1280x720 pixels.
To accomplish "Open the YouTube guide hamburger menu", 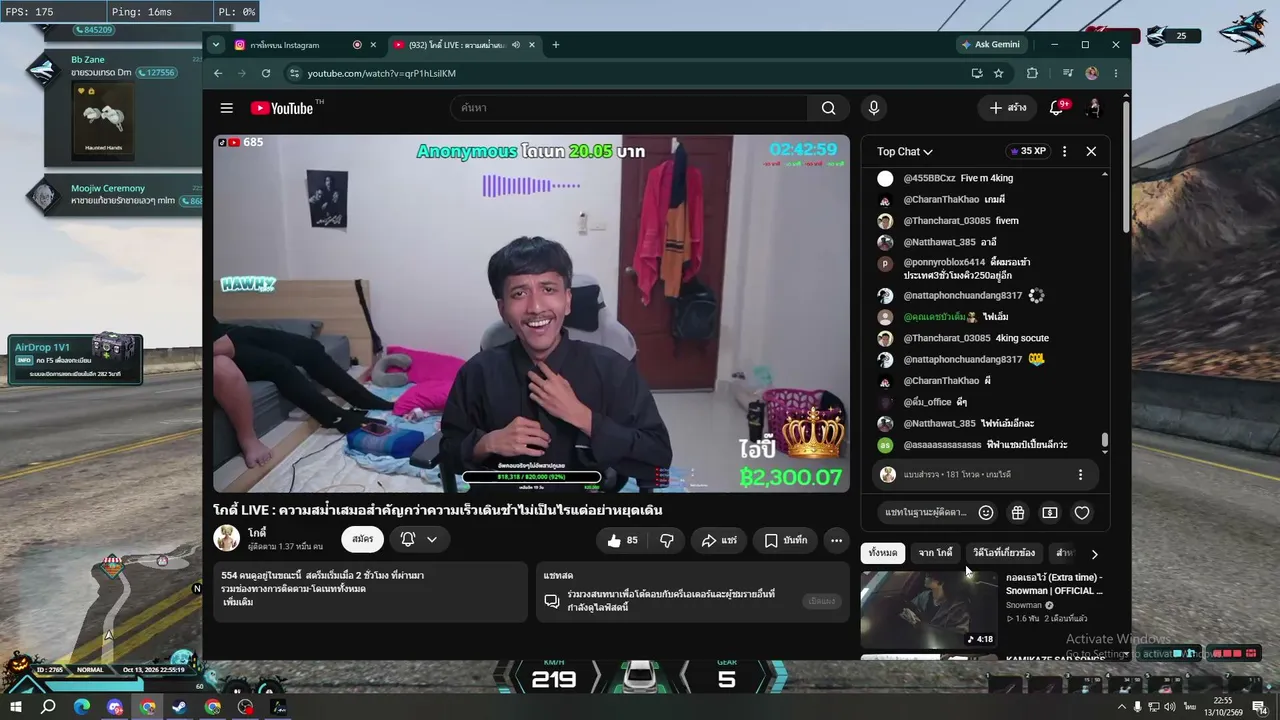I will click(x=227, y=108).
